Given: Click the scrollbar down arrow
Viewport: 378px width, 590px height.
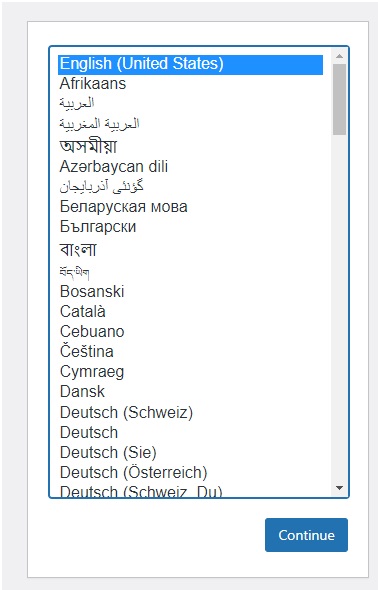Looking at the screenshot, I should [339, 488].
